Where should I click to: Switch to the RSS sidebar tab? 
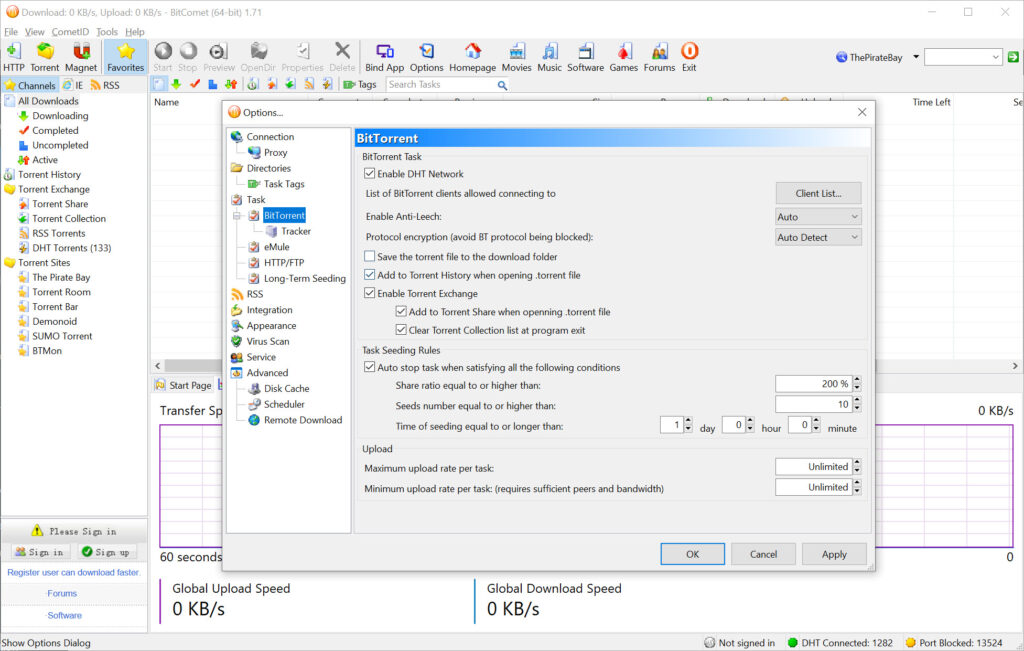[x=105, y=85]
